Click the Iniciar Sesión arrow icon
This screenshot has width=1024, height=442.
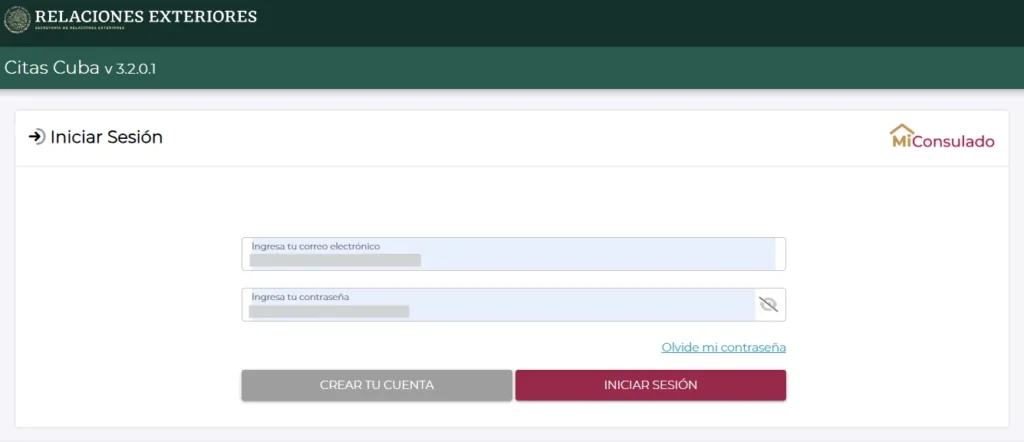[x=37, y=137]
